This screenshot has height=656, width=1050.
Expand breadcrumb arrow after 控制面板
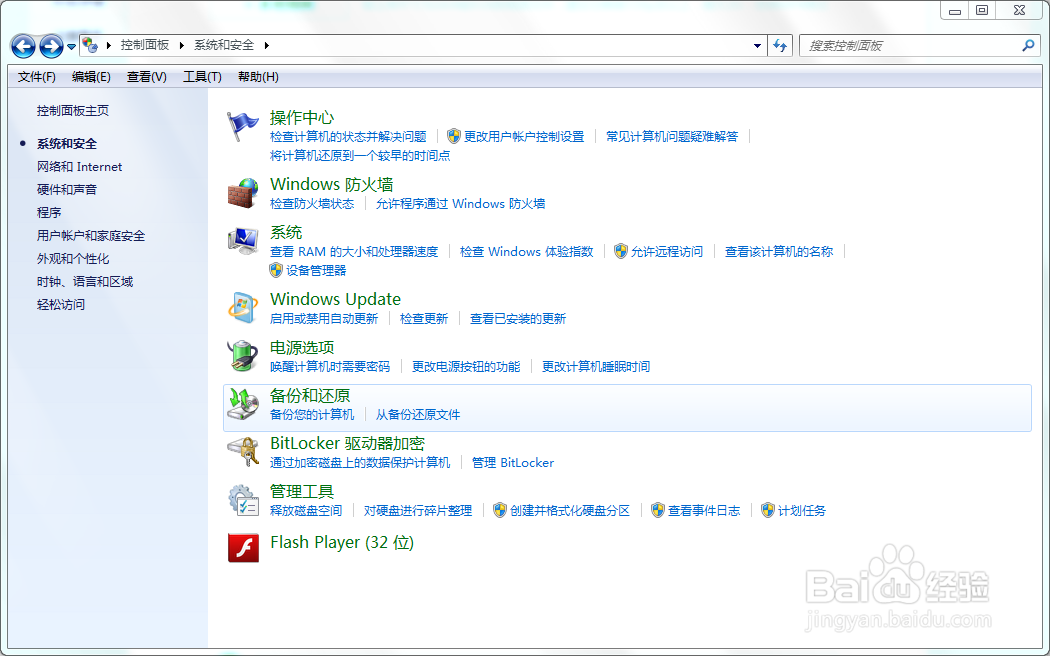(x=181, y=45)
